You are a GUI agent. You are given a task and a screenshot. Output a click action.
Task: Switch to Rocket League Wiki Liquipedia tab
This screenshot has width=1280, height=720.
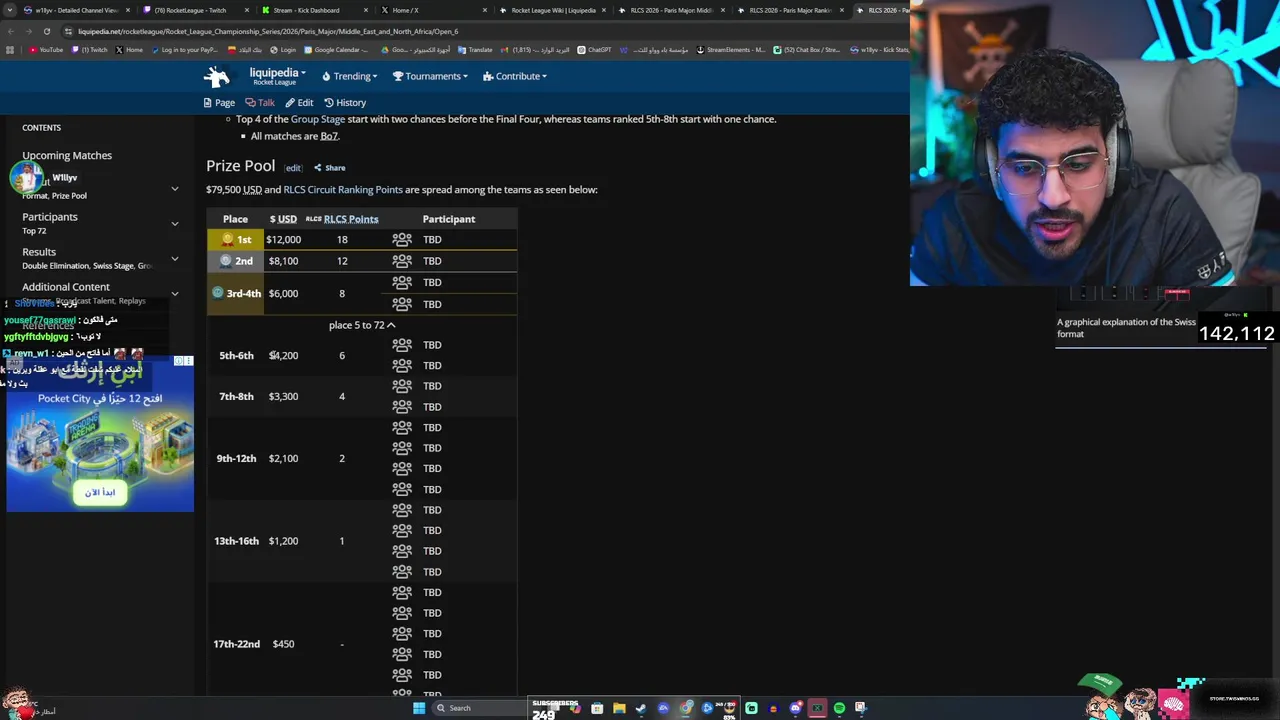coord(553,10)
